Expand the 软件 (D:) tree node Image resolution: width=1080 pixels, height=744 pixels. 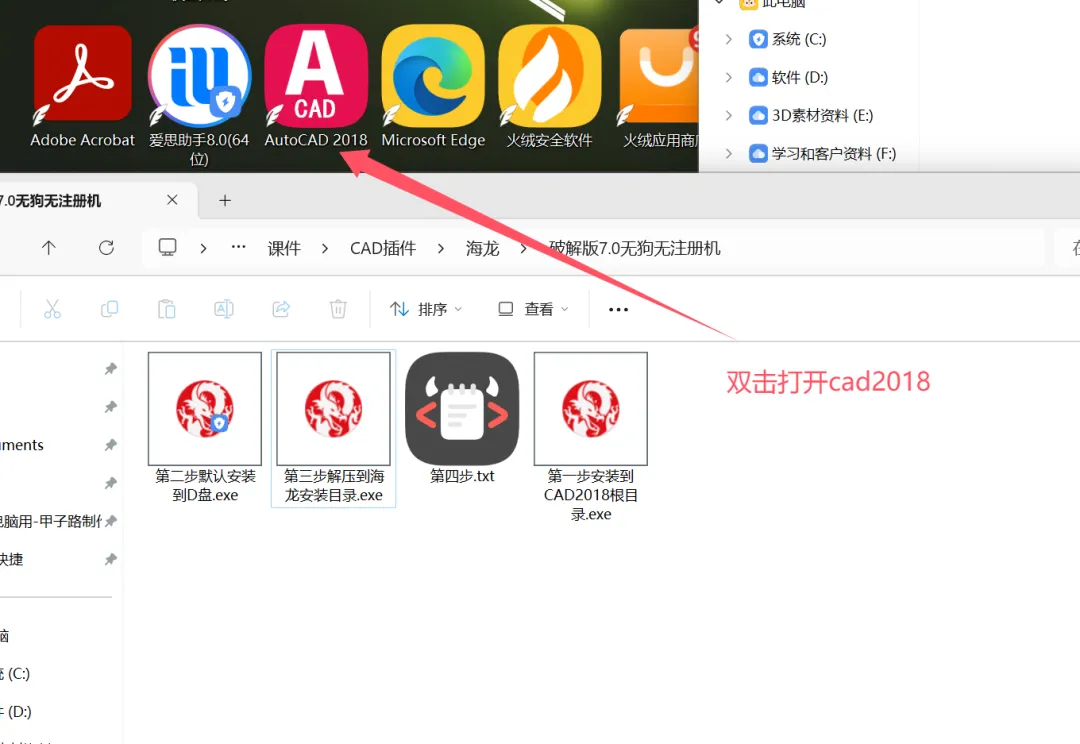729,77
